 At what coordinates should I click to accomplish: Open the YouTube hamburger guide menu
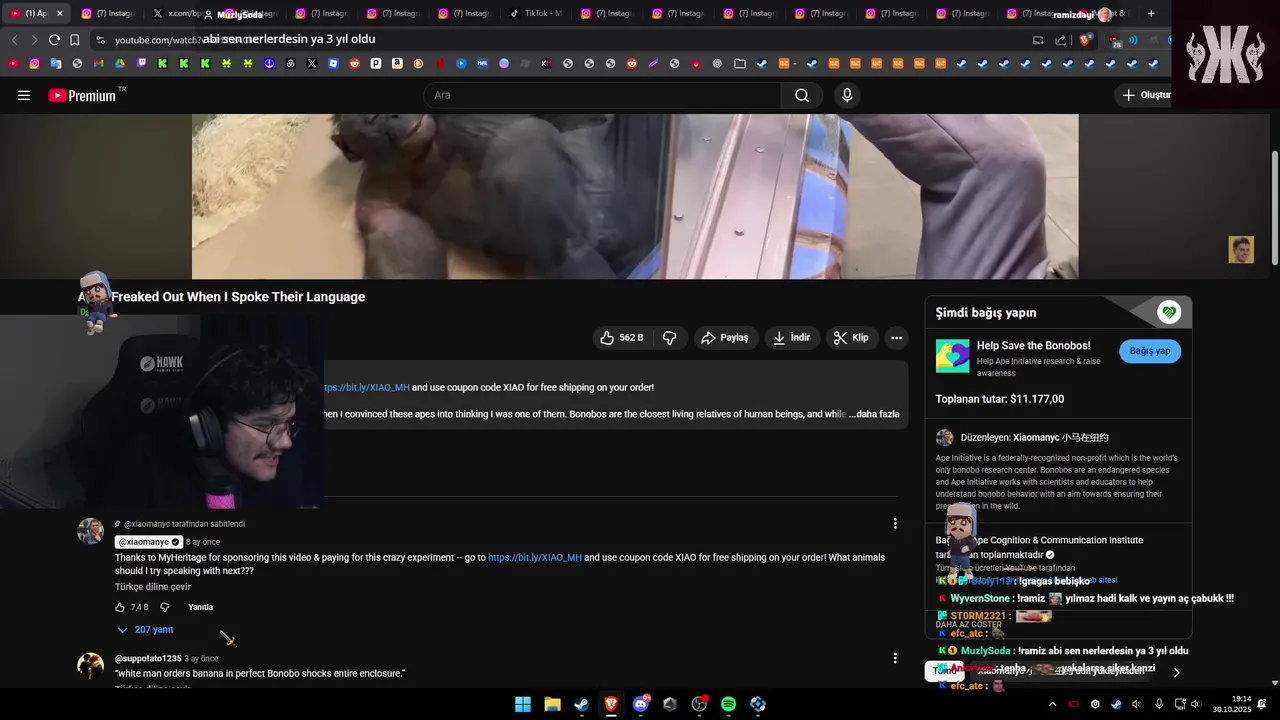coord(24,95)
